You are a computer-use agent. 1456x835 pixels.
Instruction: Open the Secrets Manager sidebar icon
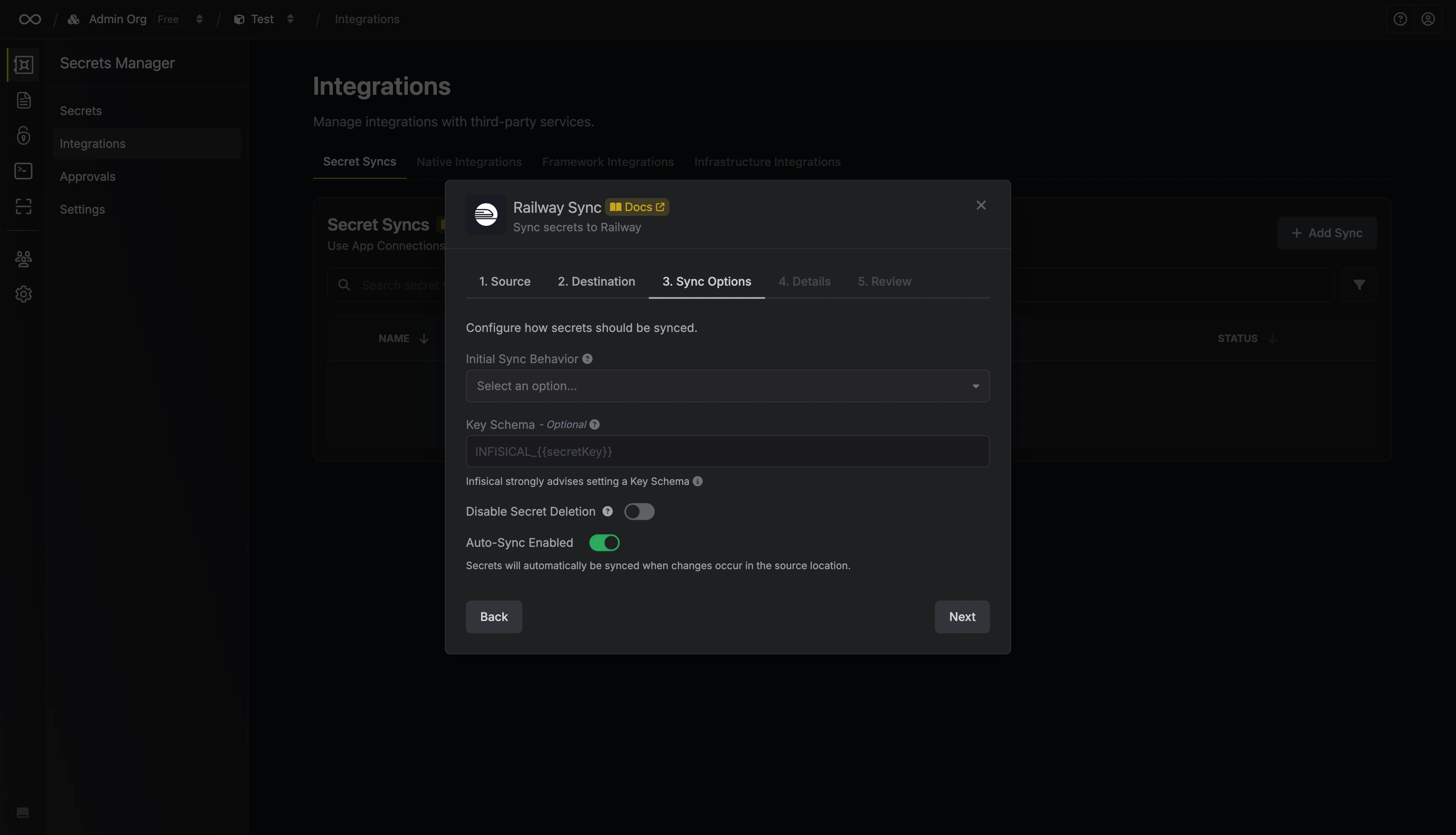[24, 65]
